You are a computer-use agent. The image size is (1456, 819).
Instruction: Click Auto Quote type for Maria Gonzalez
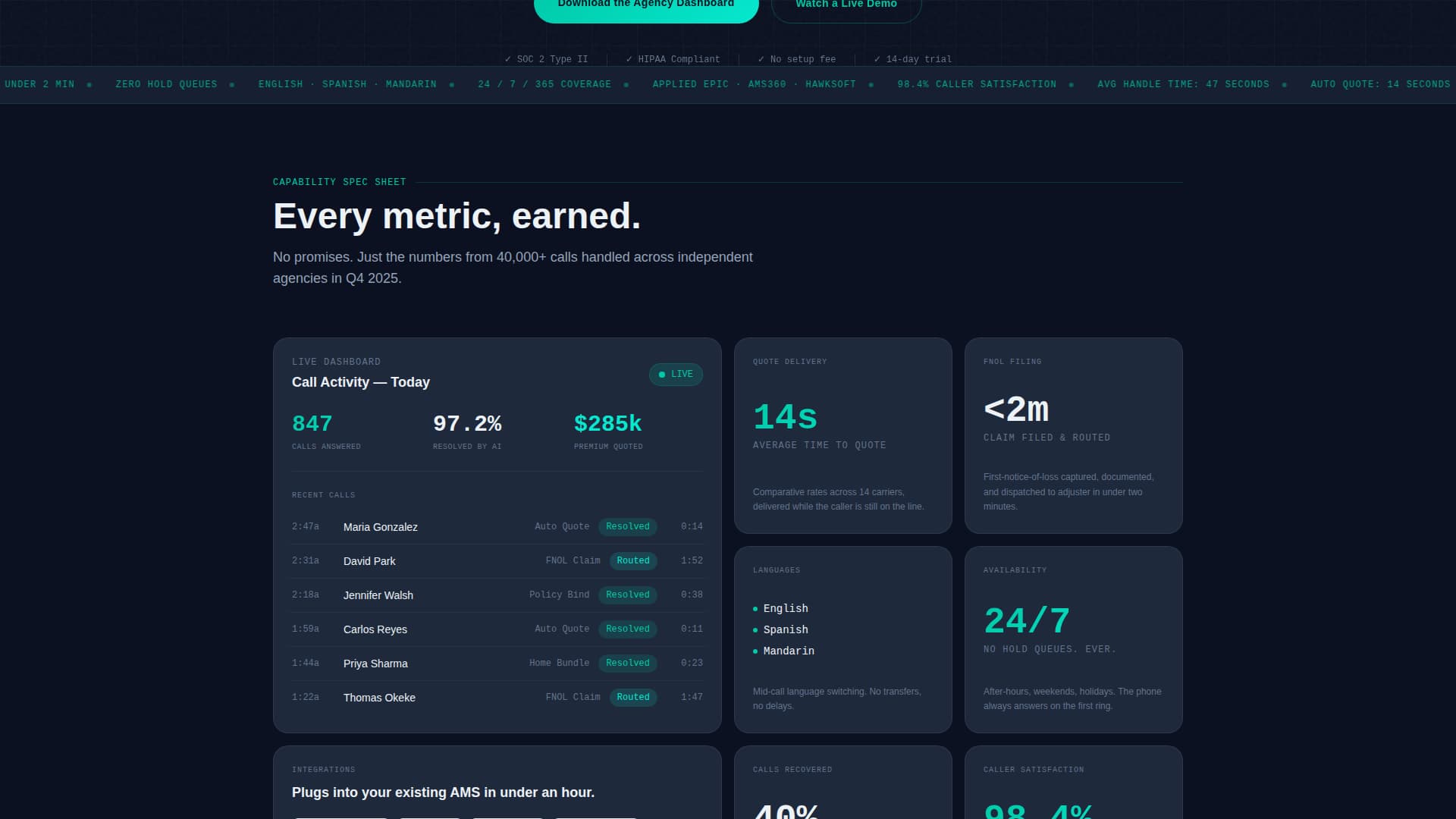point(562,527)
